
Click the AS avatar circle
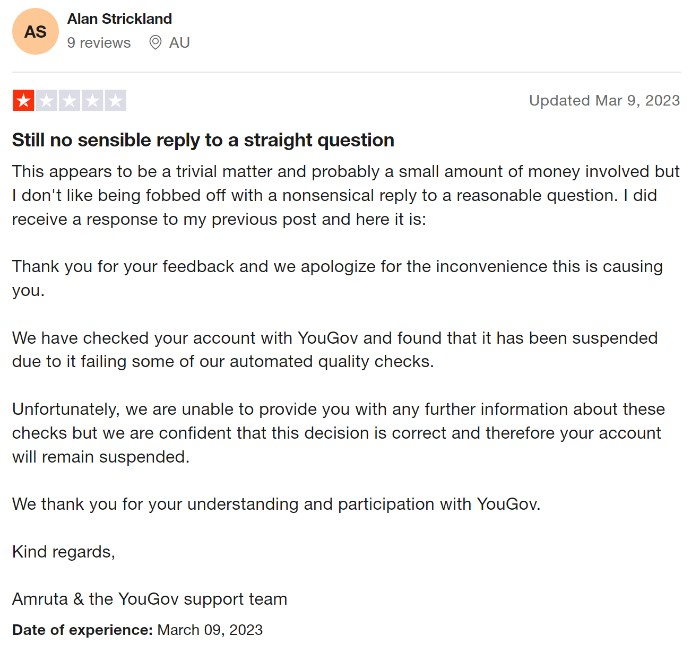pos(35,31)
